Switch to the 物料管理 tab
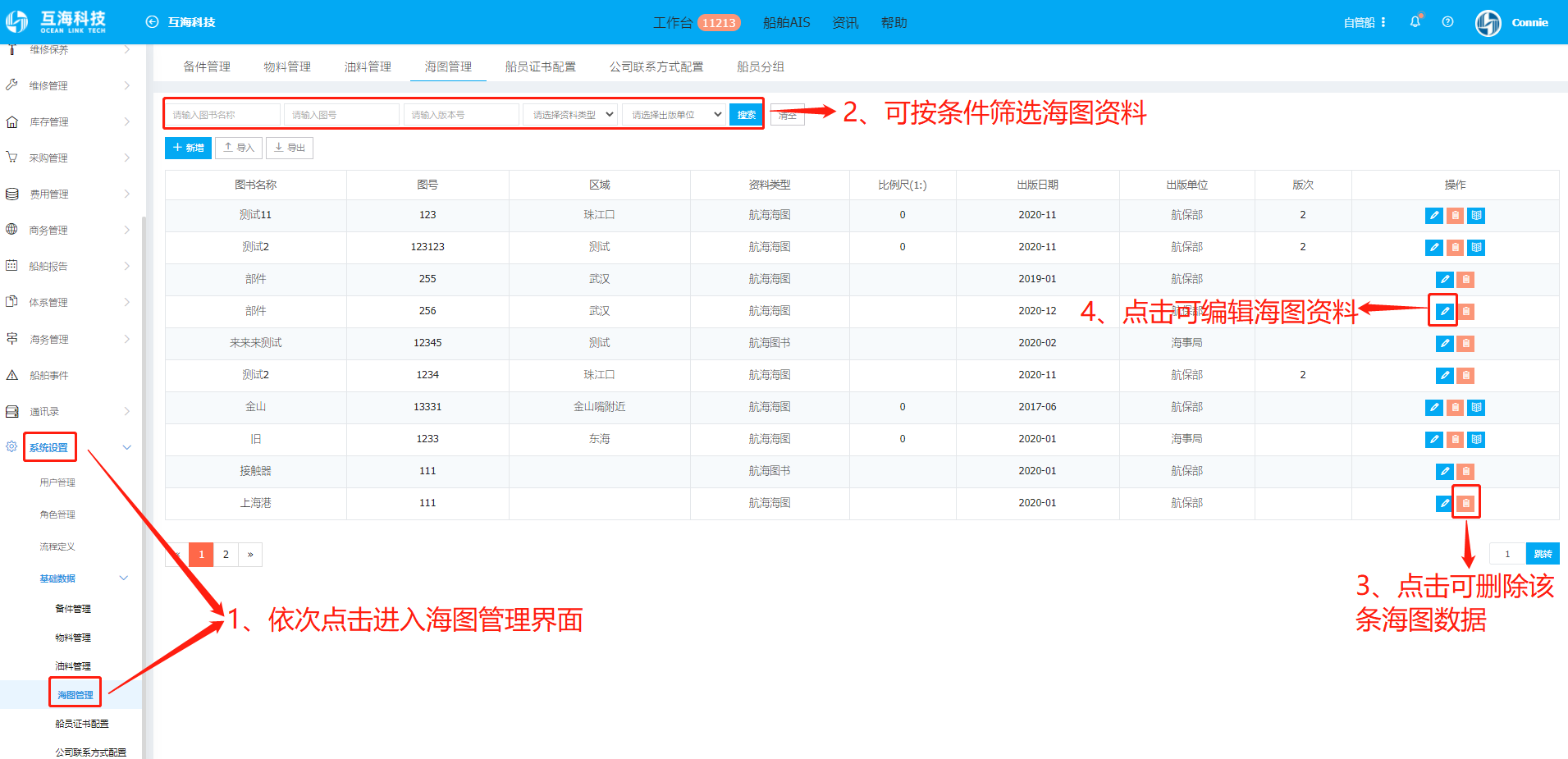 (x=287, y=66)
